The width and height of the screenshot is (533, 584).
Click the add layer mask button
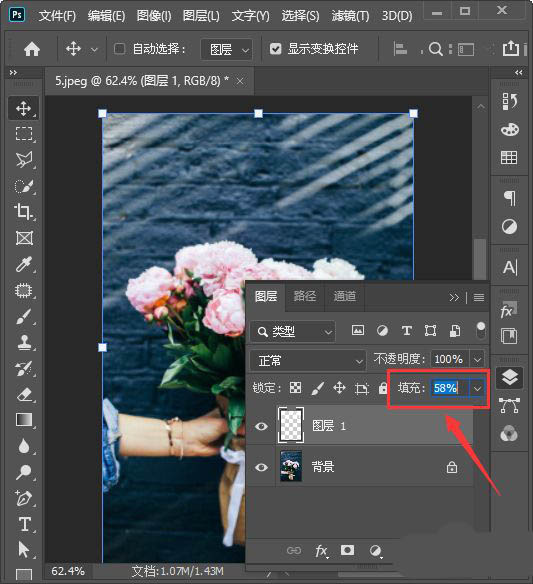coord(347,550)
